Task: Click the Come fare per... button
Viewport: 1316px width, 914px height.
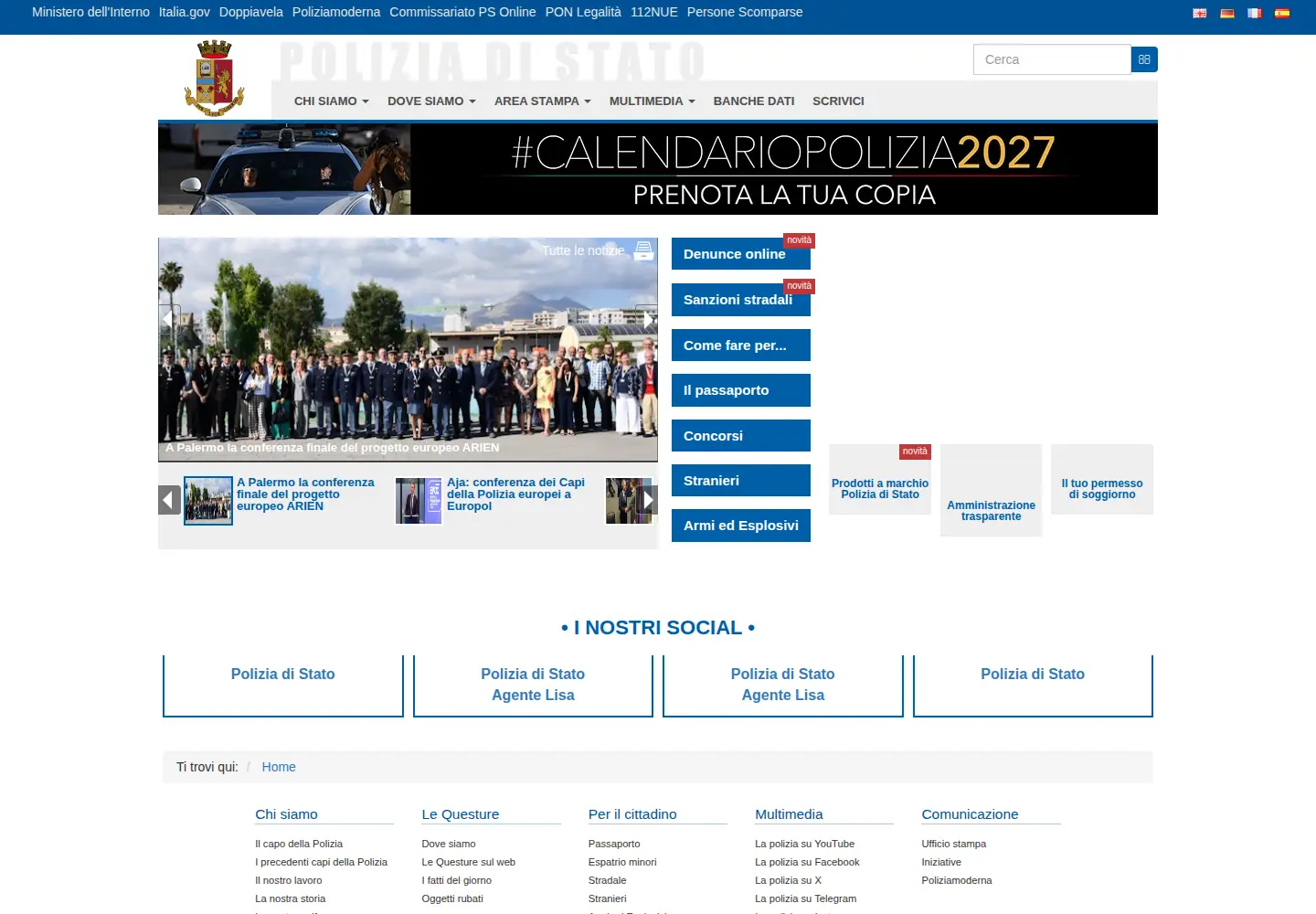Action: (741, 345)
